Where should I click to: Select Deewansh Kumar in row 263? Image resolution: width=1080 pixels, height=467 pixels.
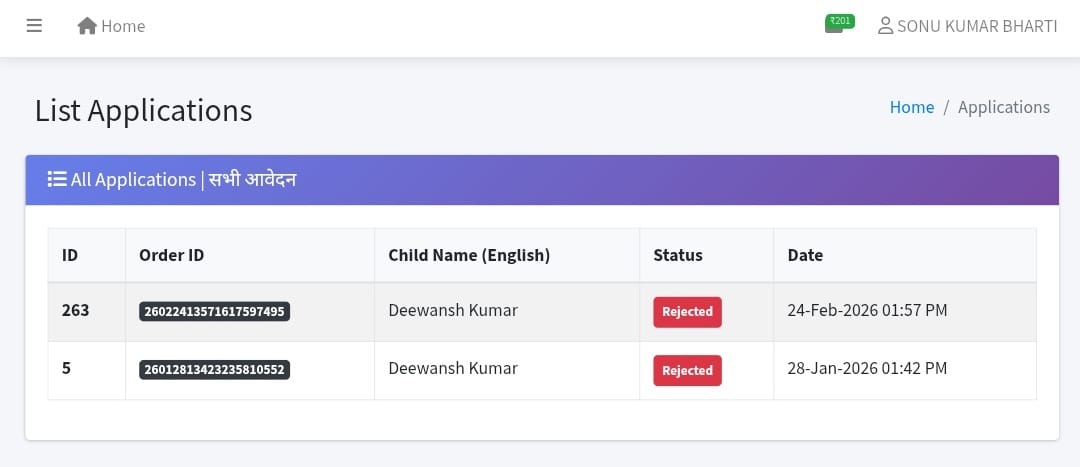pyautogui.click(x=453, y=310)
